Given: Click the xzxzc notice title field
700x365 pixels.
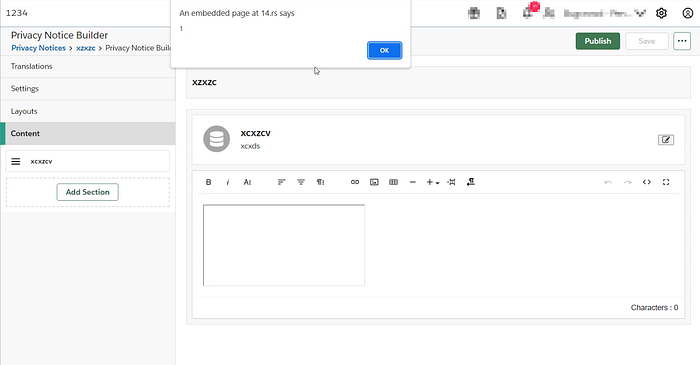Looking at the screenshot, I should coord(438,83).
